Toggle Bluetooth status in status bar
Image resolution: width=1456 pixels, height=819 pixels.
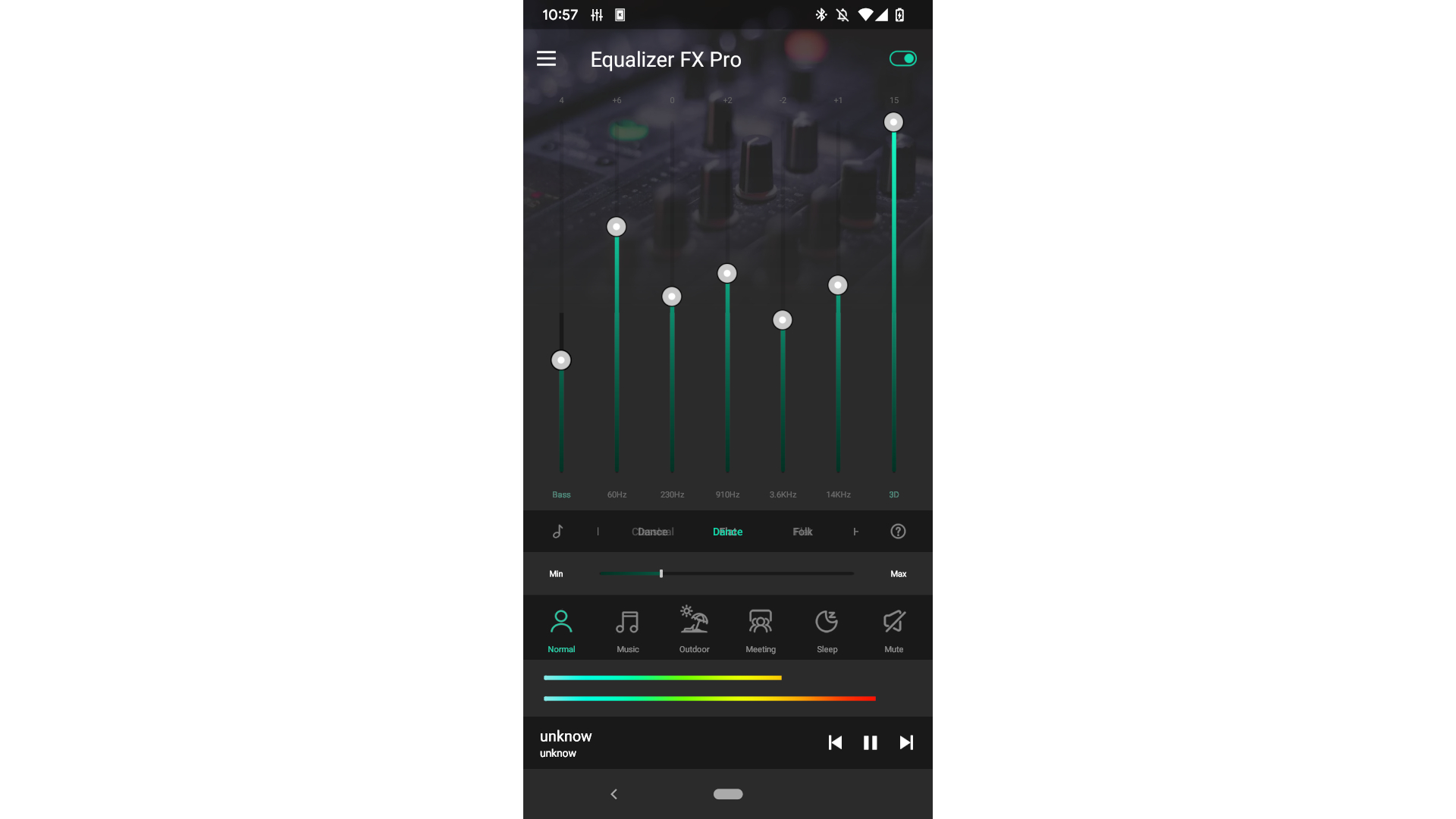821,14
